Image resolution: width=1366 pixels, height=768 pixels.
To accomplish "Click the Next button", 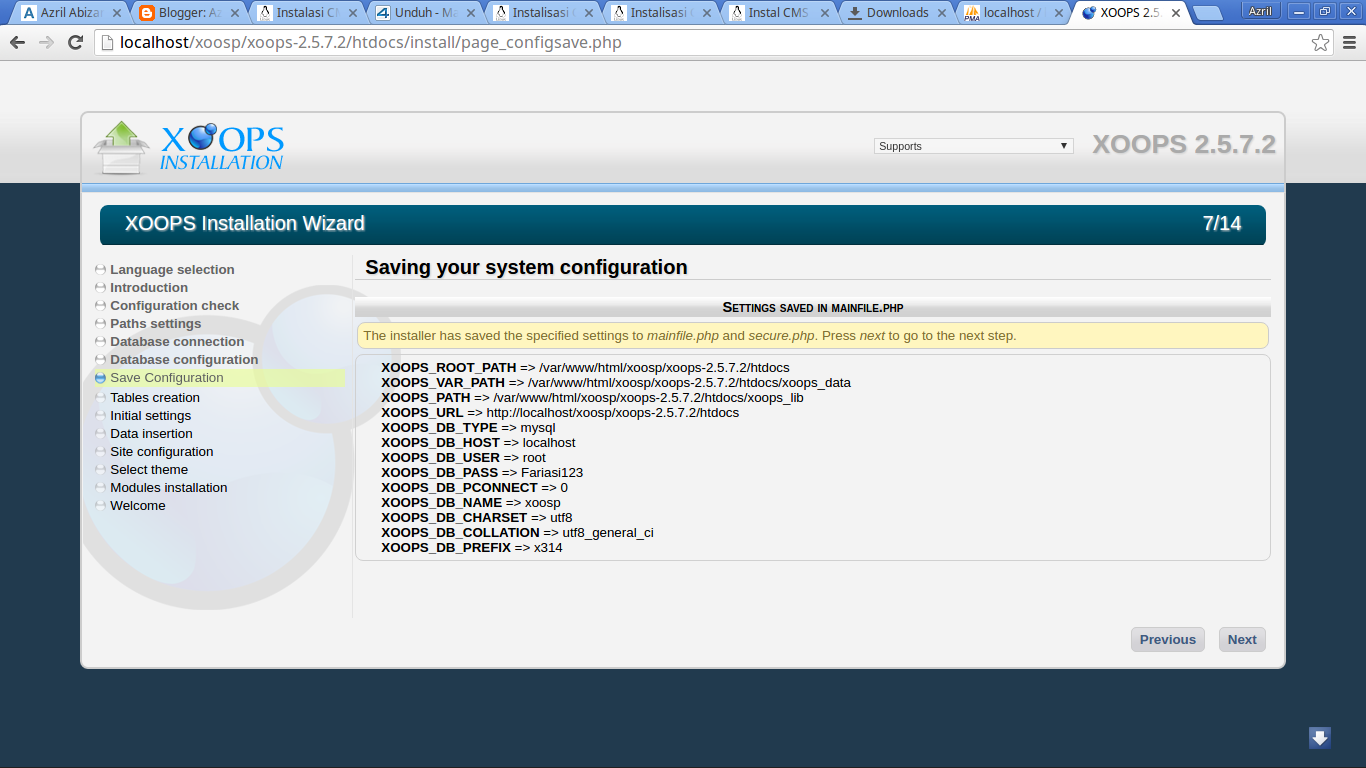I will (1242, 640).
